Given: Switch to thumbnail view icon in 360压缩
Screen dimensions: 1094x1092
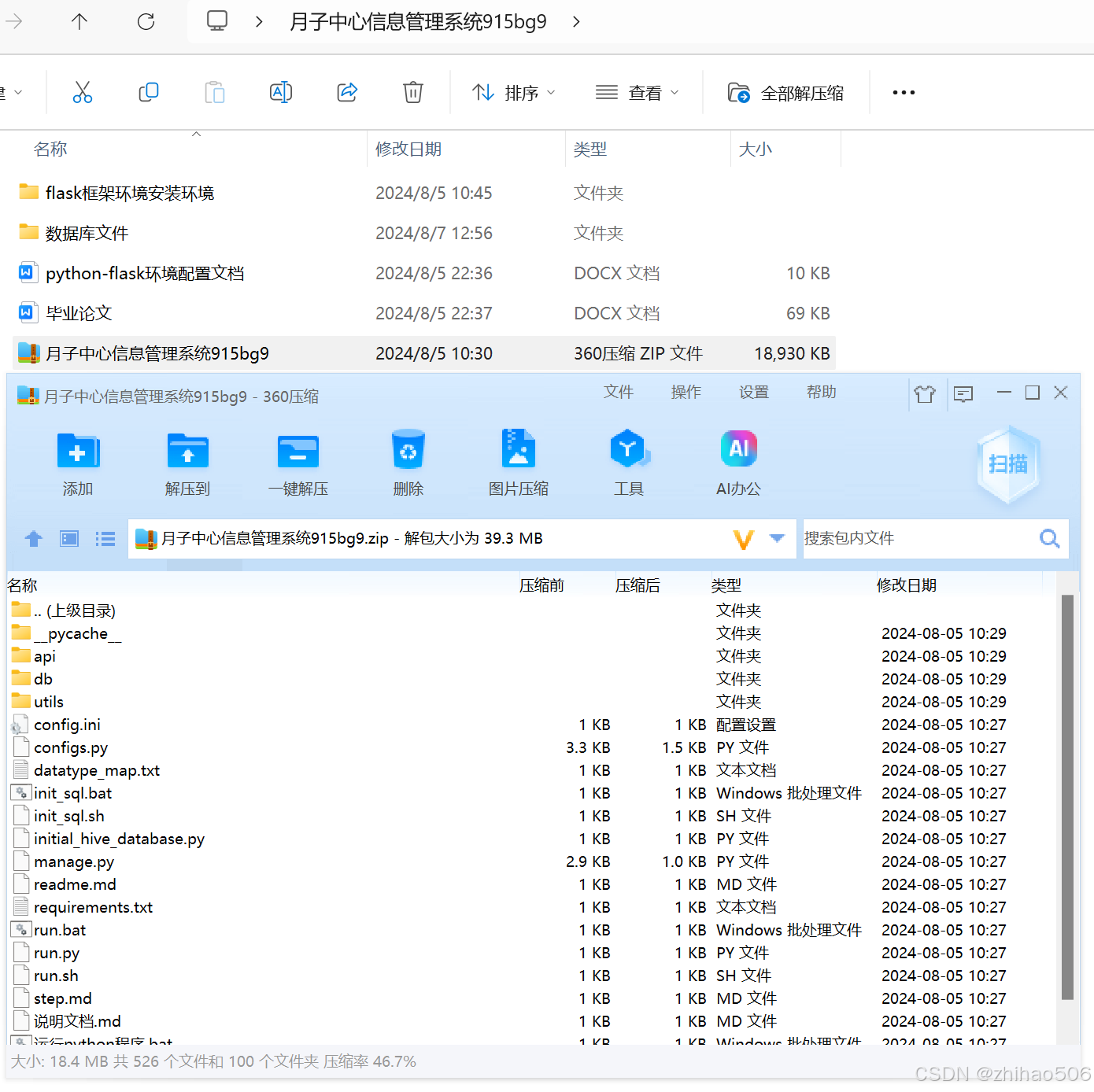Looking at the screenshot, I should point(69,539).
